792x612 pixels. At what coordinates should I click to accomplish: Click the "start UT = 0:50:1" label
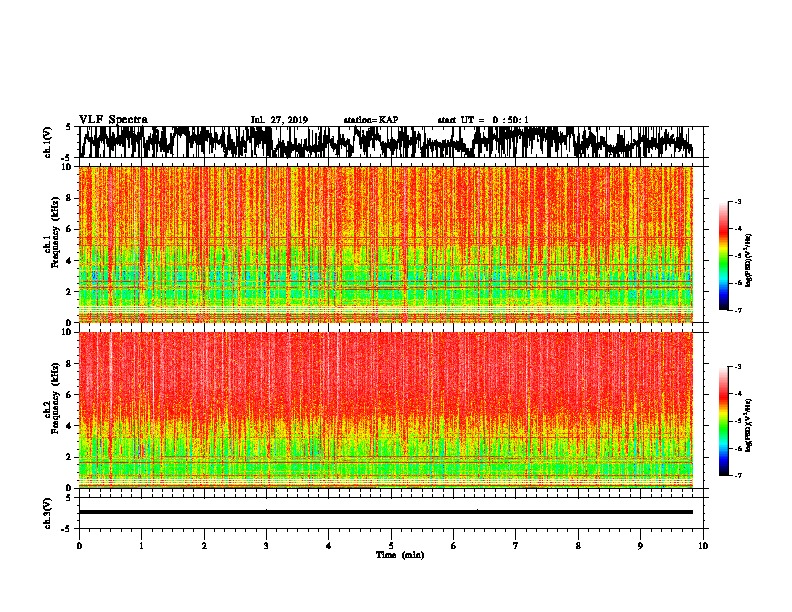click(483, 120)
